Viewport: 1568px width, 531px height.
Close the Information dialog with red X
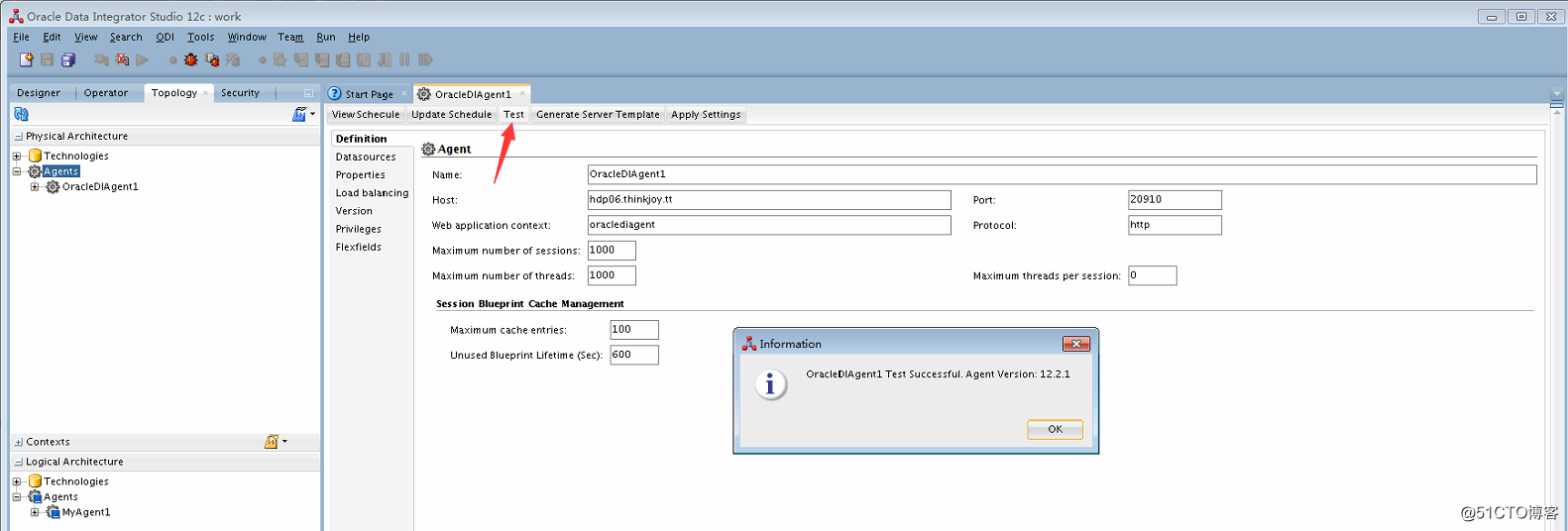click(1076, 344)
